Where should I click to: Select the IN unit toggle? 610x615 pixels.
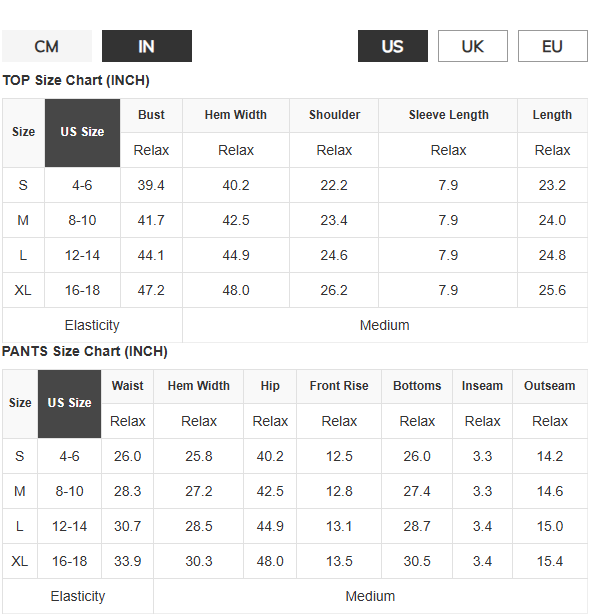coord(147,46)
